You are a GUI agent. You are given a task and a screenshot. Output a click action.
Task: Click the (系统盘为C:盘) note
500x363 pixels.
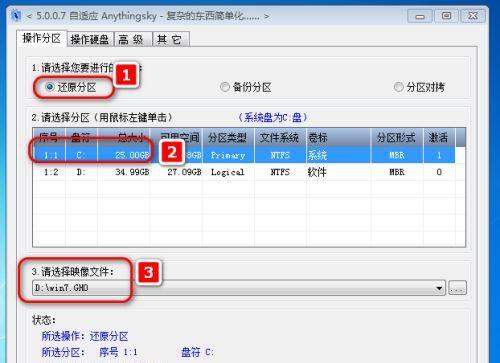pos(273,117)
